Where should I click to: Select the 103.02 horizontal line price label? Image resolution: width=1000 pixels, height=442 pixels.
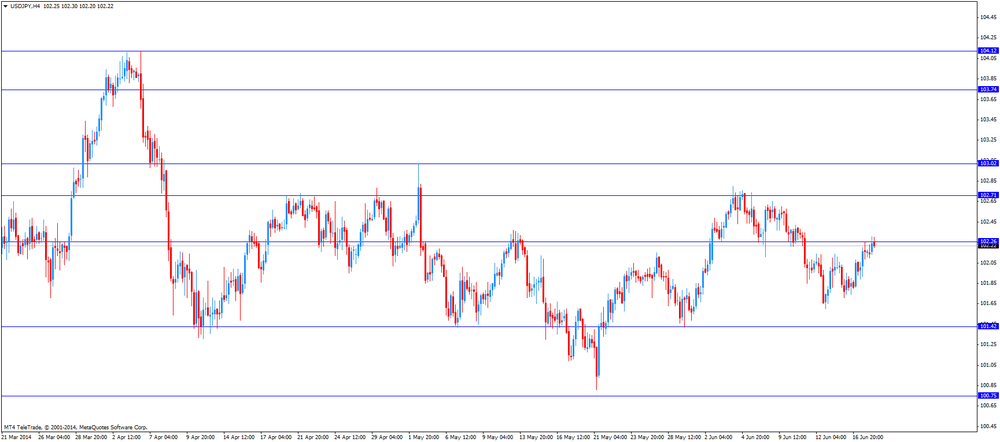[x=988, y=164]
